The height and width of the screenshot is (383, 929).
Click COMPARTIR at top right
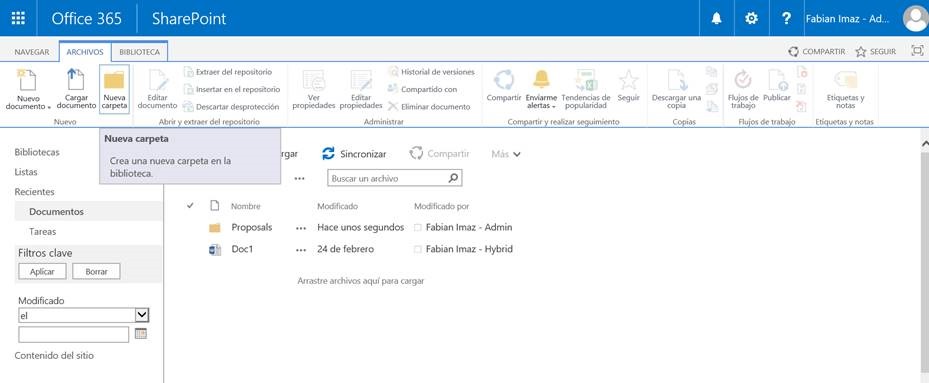[817, 52]
